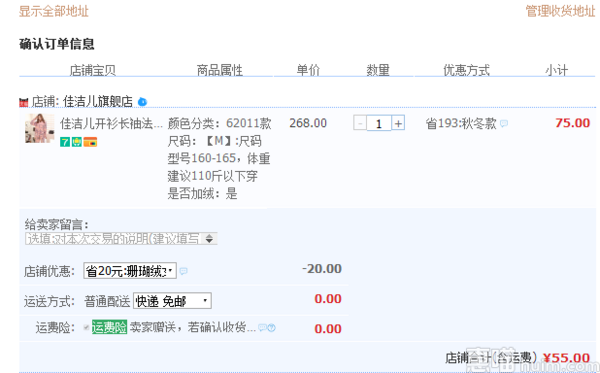This screenshot has width=600, height=373.
Task: Click the 优惠方式 column header
Action: coord(466,70)
